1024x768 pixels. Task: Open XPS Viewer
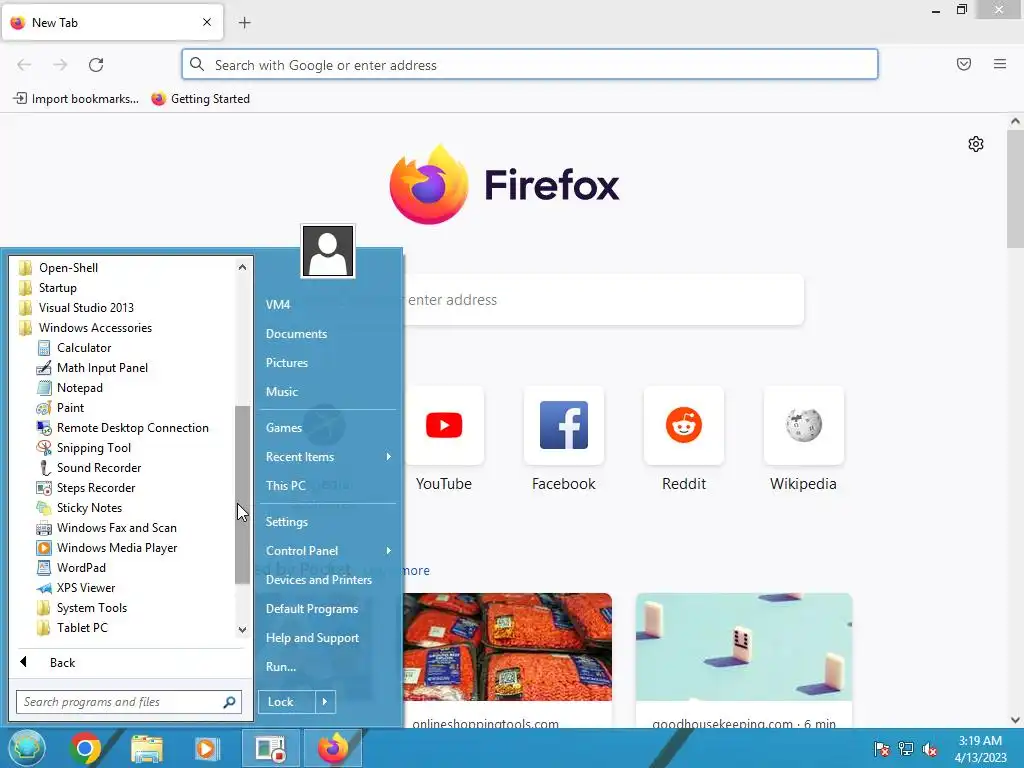[x=76, y=588]
